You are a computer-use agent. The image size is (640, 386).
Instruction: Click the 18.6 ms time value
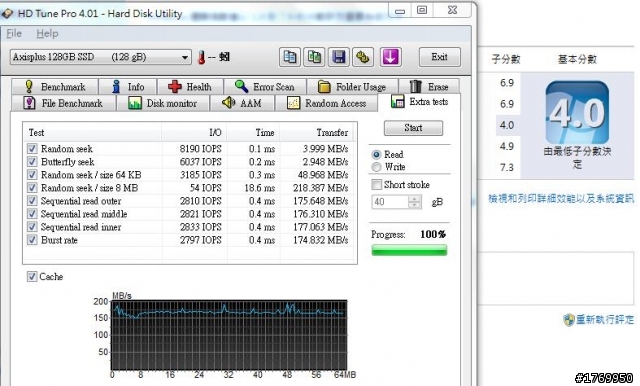tap(260, 188)
